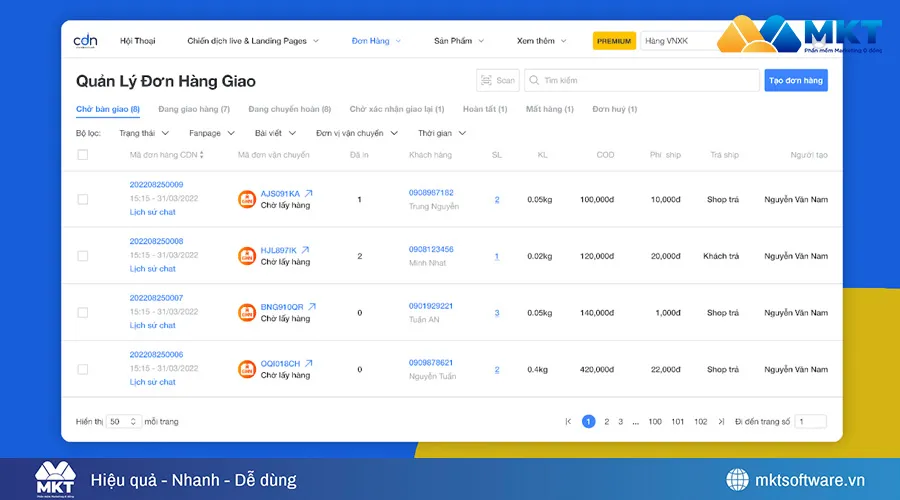Click the Đi đến trang số field
900x500 pixels.
(x=810, y=421)
